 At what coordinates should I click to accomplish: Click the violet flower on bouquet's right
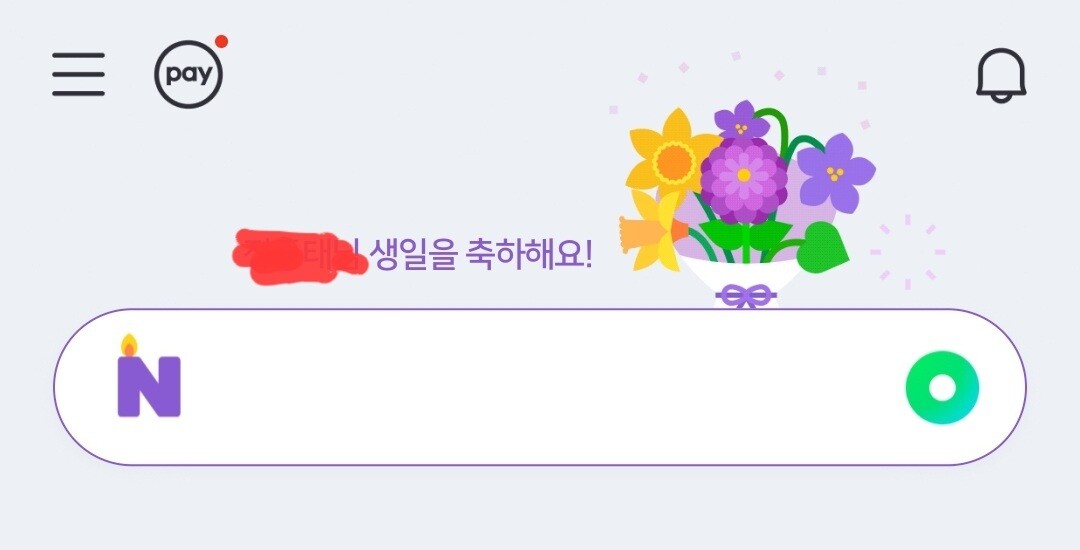tap(835, 173)
